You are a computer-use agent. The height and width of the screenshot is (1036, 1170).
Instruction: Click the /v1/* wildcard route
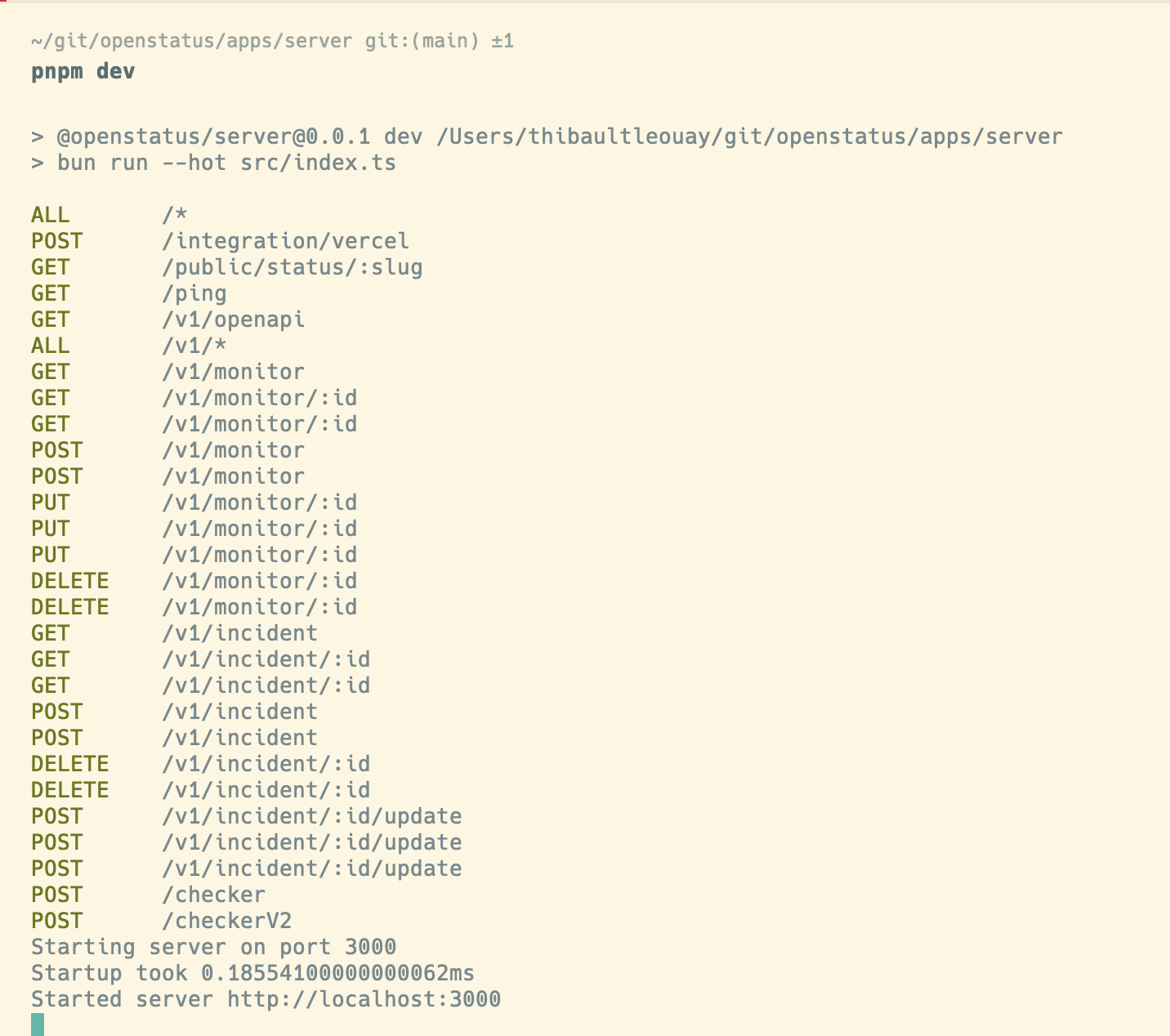pyautogui.click(x=194, y=346)
